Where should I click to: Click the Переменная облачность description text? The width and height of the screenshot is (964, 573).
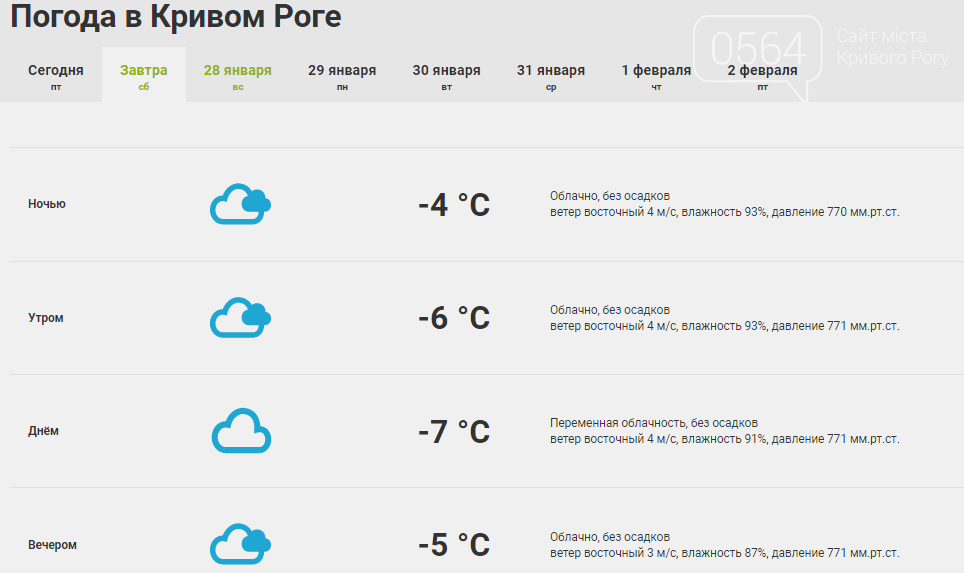click(654, 423)
